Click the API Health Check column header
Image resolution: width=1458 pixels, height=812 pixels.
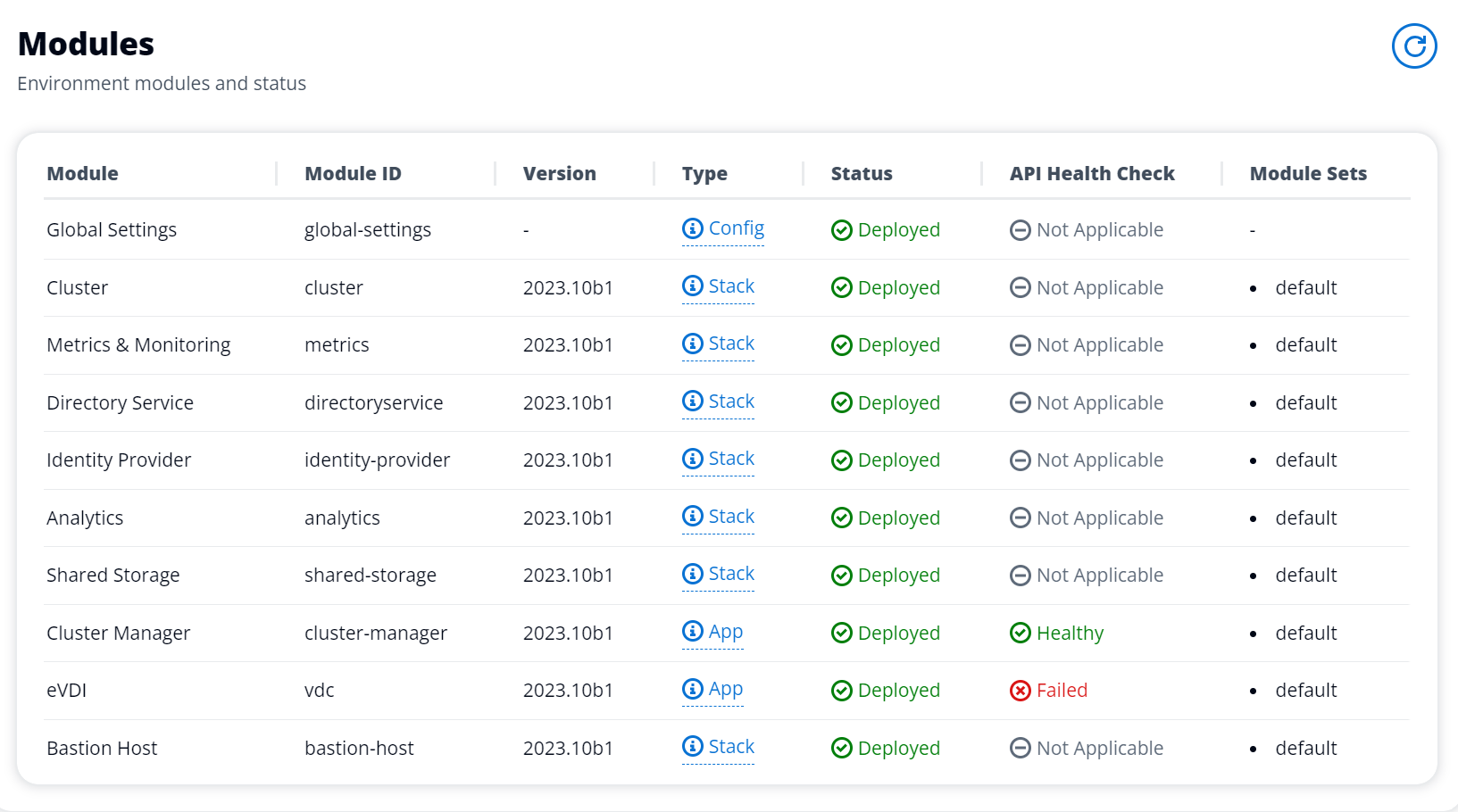point(1092,173)
